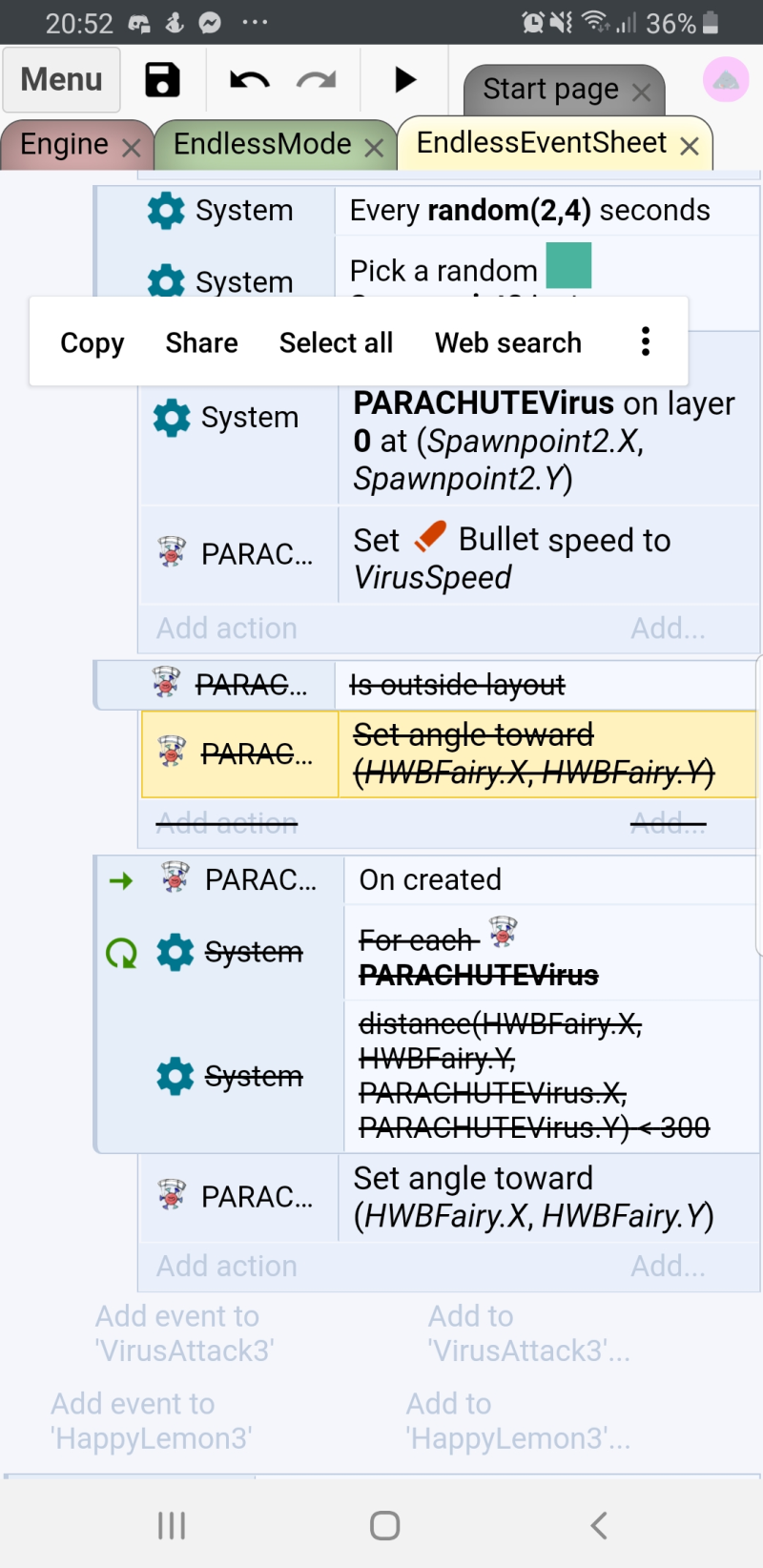Click the System gear icon in the distance condition row
This screenshot has width=763, height=1568.
point(175,1076)
